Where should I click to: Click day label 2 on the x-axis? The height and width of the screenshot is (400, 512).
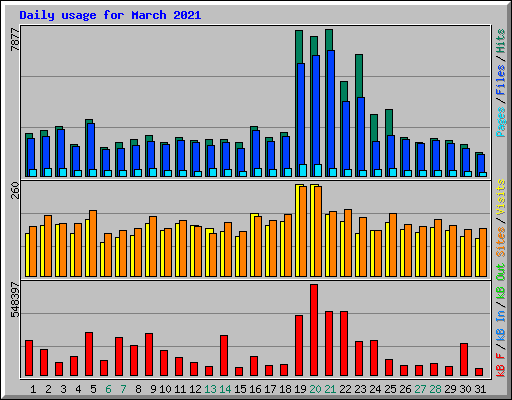[x=48, y=389]
